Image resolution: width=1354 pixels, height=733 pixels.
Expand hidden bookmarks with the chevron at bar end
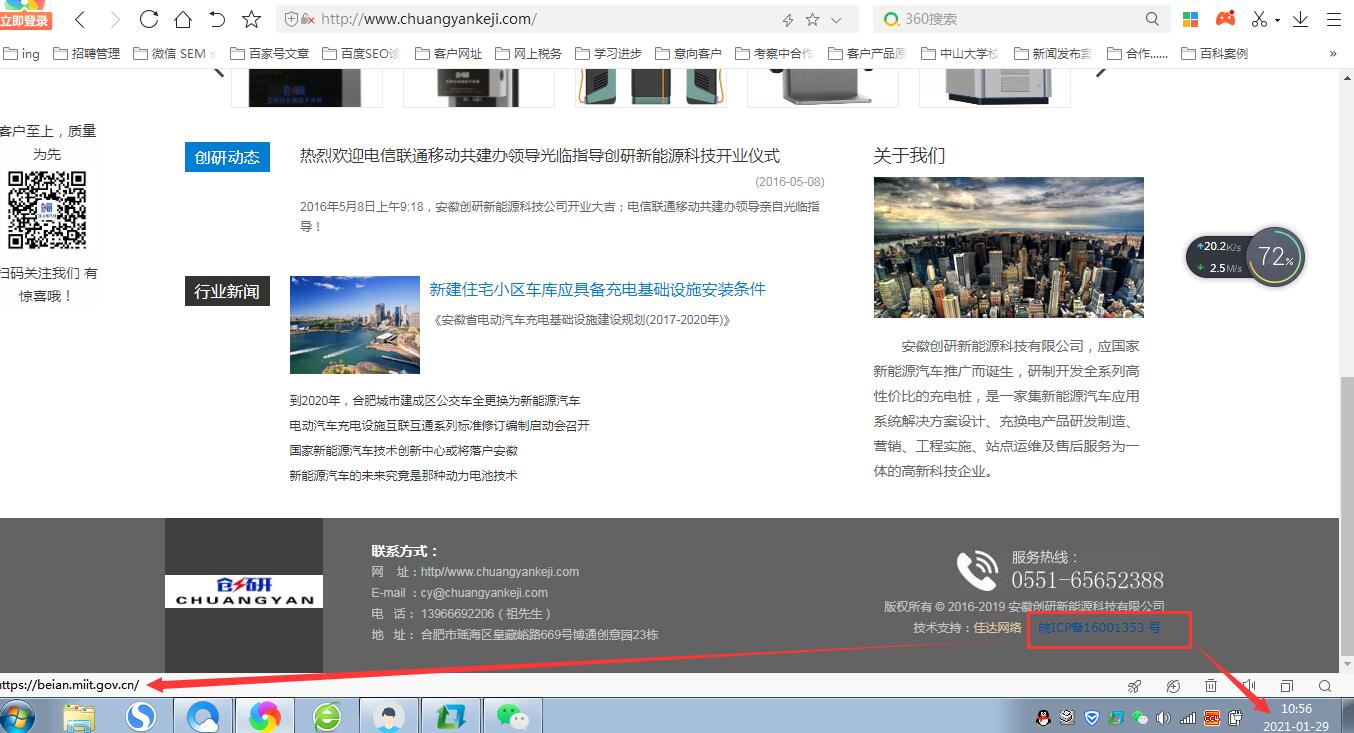[x=1333, y=53]
